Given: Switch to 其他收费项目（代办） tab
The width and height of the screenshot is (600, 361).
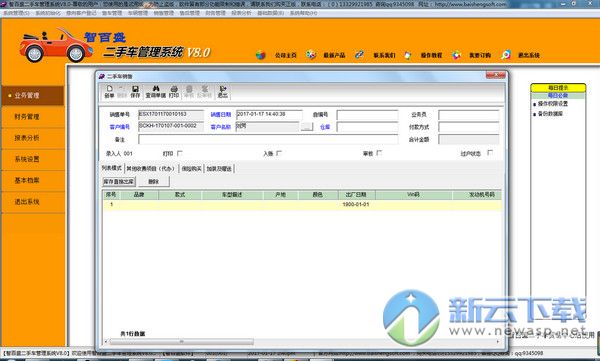Looking at the screenshot, I should click(151, 168).
